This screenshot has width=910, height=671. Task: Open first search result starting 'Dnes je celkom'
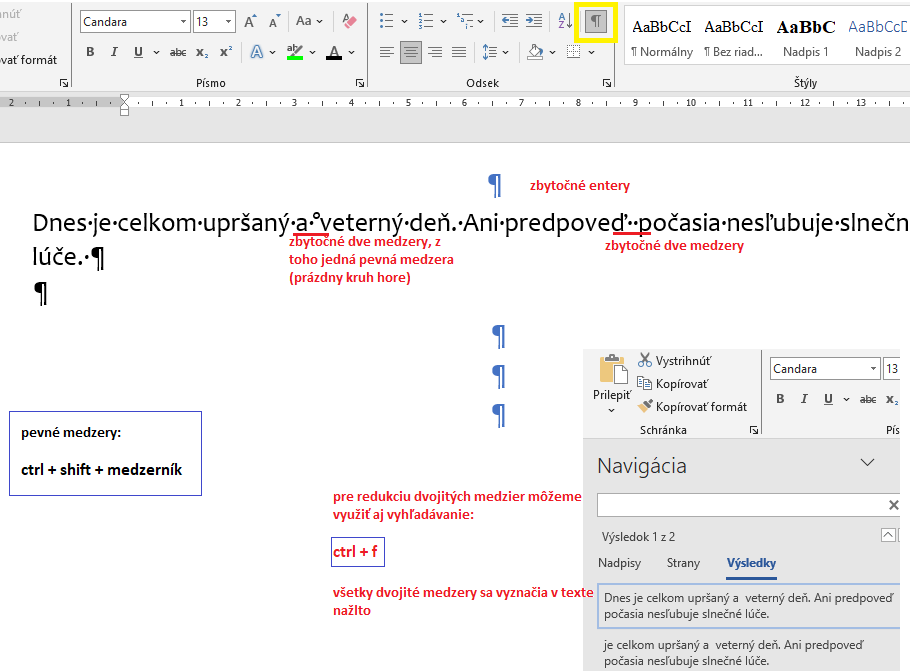tap(749, 605)
